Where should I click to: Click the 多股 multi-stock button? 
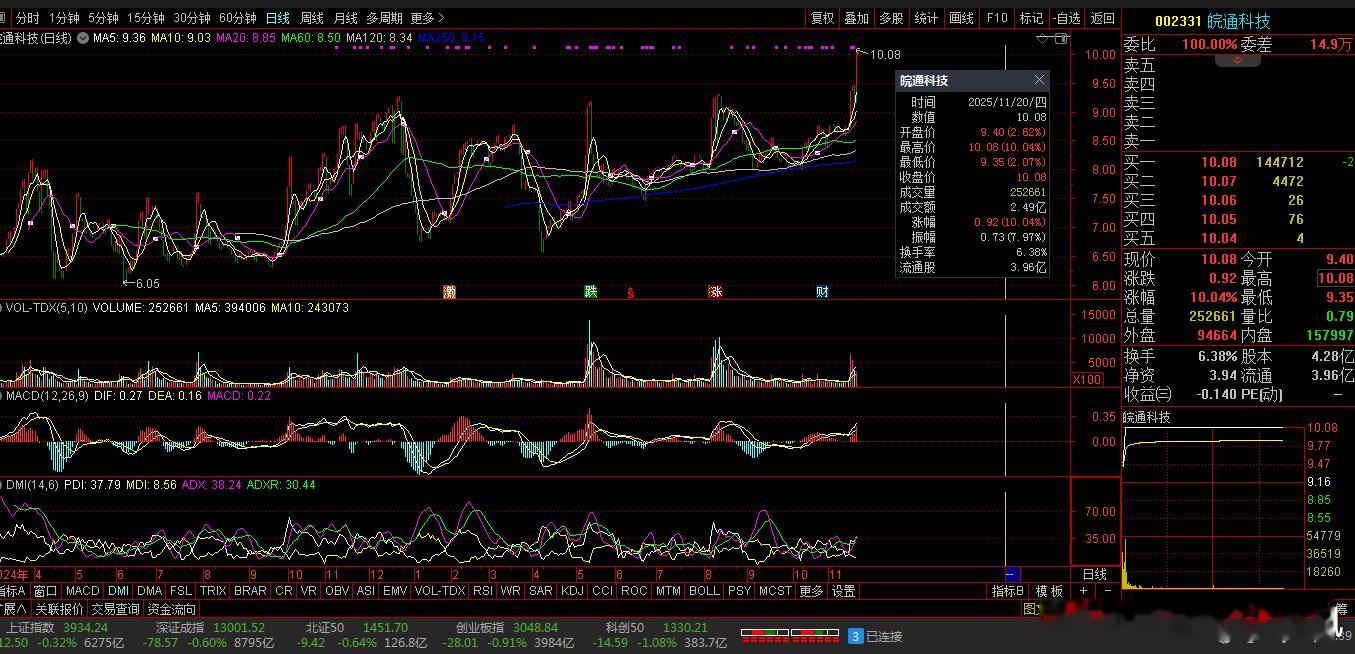891,18
